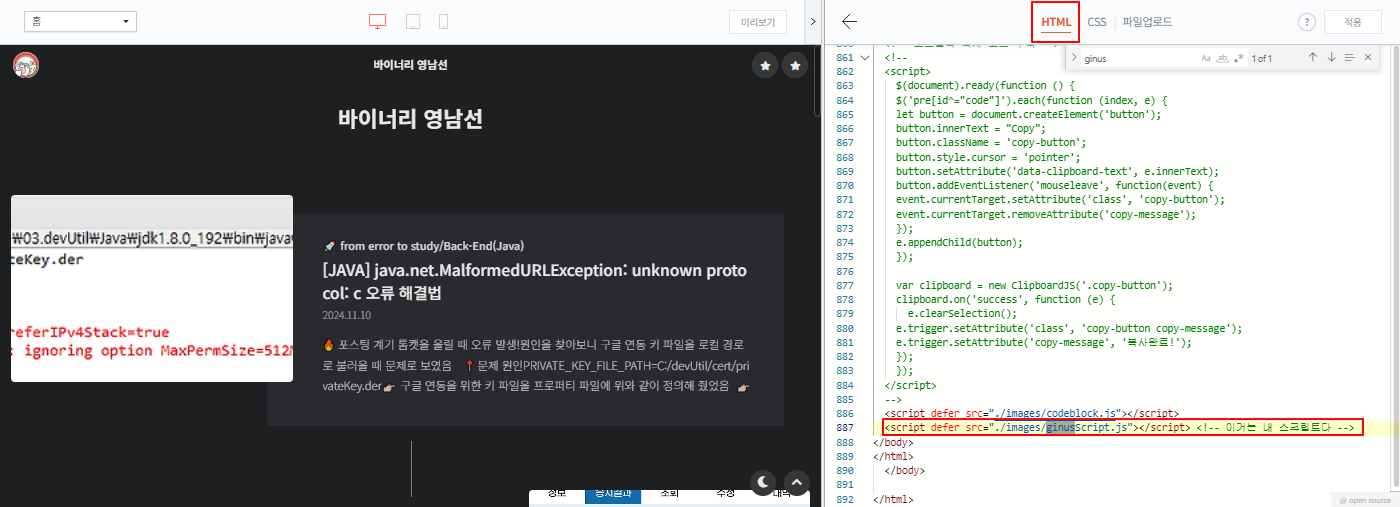Expand the replace field in the find widget
1400x507 pixels.
click(1073, 58)
